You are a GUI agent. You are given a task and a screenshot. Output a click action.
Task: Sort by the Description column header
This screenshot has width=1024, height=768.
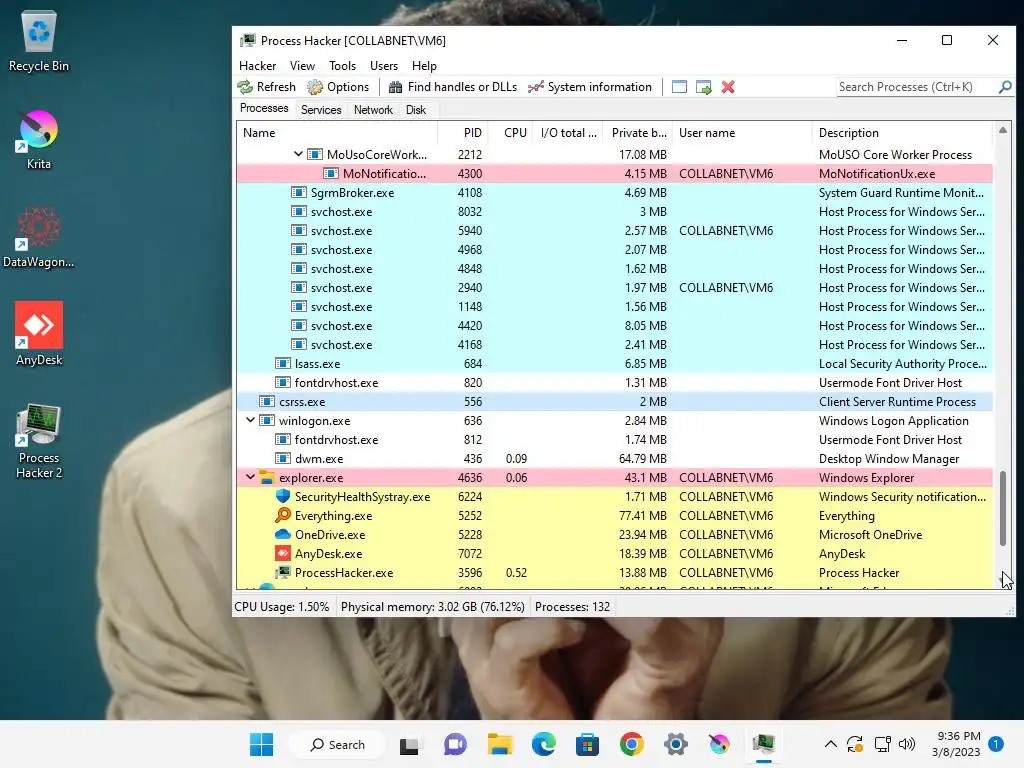903,133
